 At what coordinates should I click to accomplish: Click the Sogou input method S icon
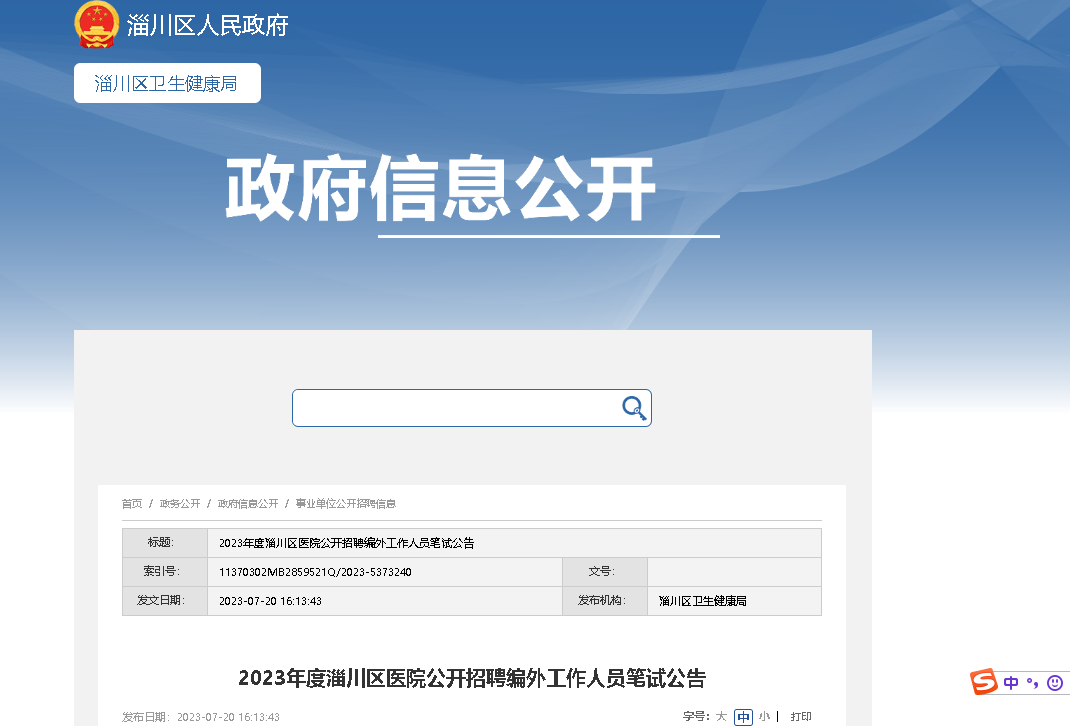click(984, 682)
